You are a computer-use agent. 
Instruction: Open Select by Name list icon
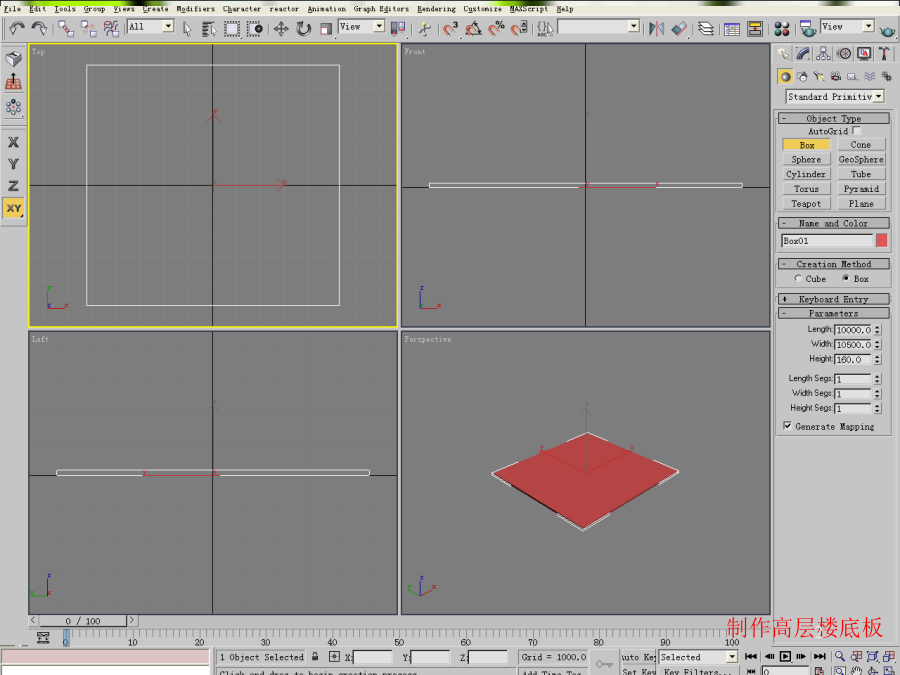tap(209, 28)
